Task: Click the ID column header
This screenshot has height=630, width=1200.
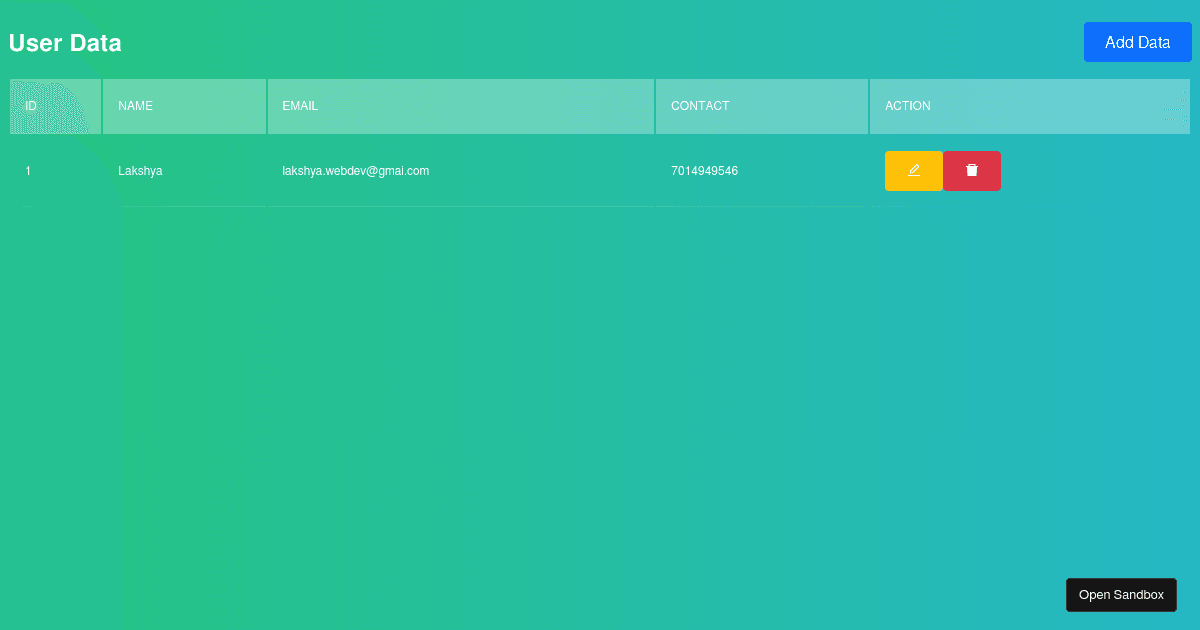Action: (x=31, y=106)
